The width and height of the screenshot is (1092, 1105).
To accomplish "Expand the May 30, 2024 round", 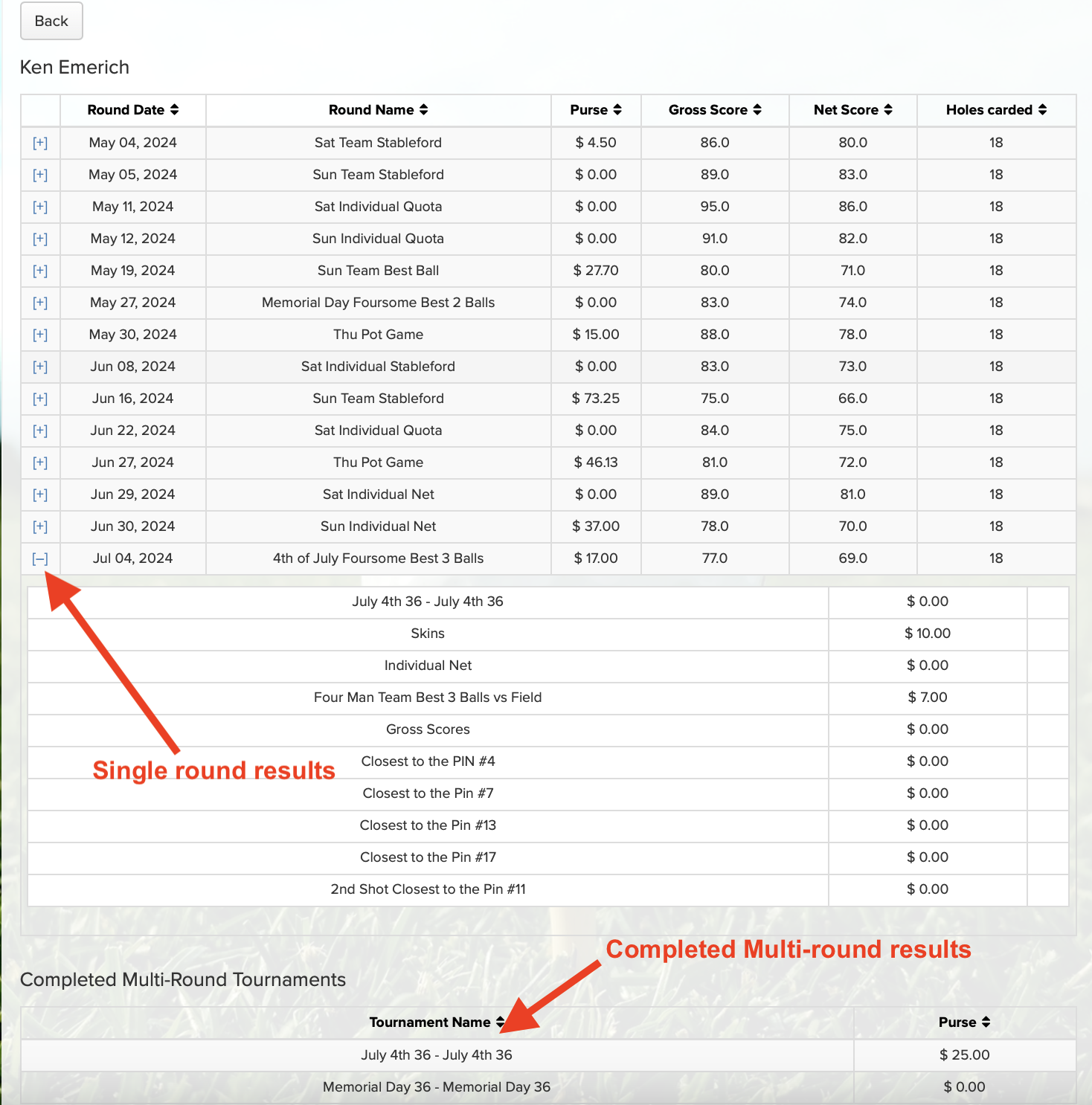I will (40, 335).
